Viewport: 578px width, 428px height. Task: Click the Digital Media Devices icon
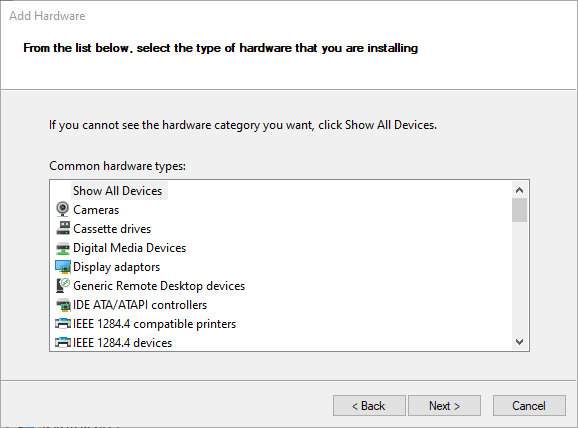point(63,248)
